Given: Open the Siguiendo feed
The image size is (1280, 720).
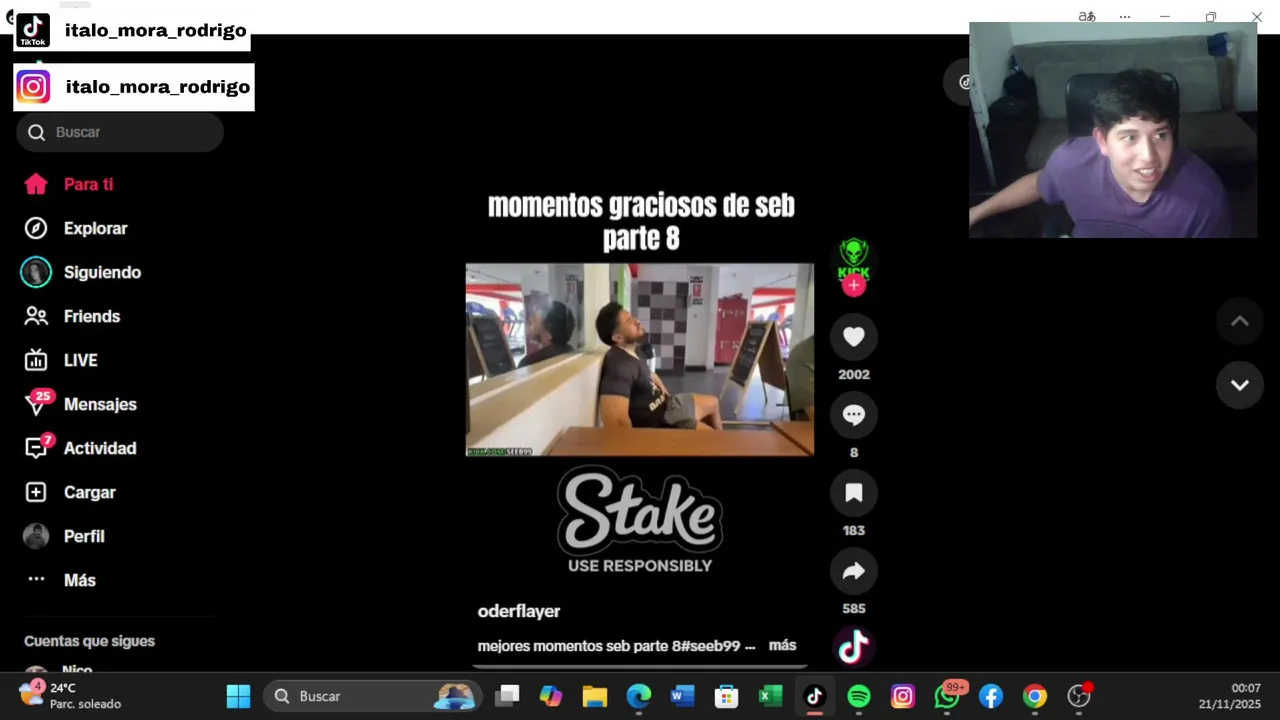Looking at the screenshot, I should (x=82, y=272).
